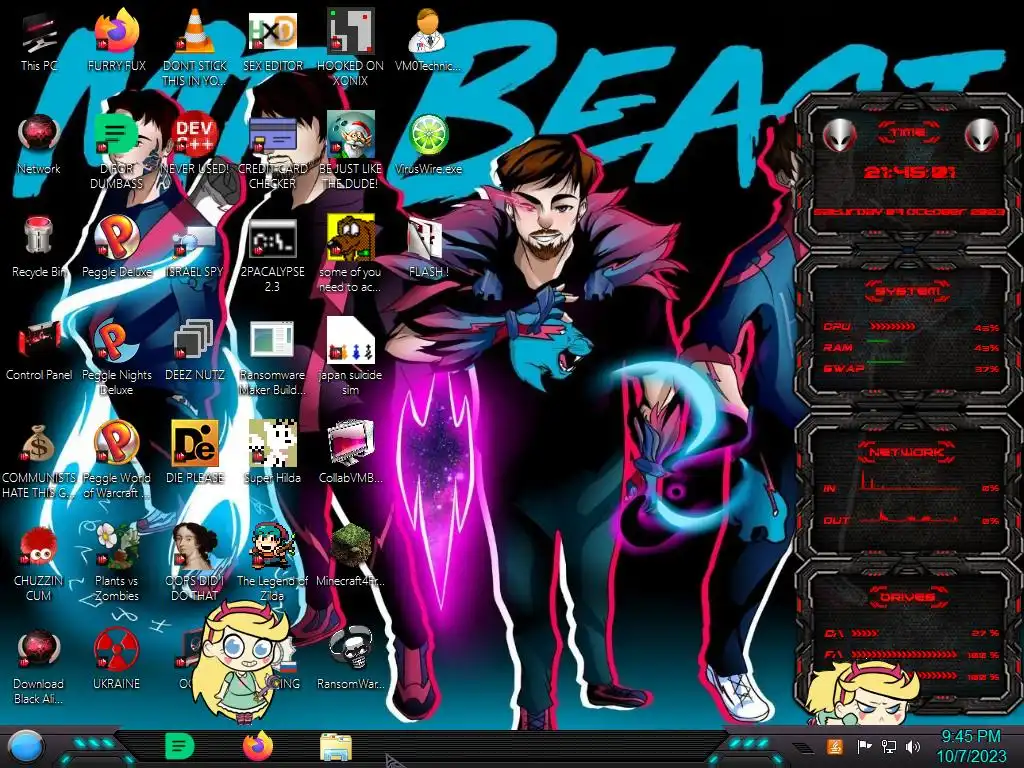The width and height of the screenshot is (1024, 768).
Task: Click the SYSTEM widget header
Action: [x=908, y=291]
